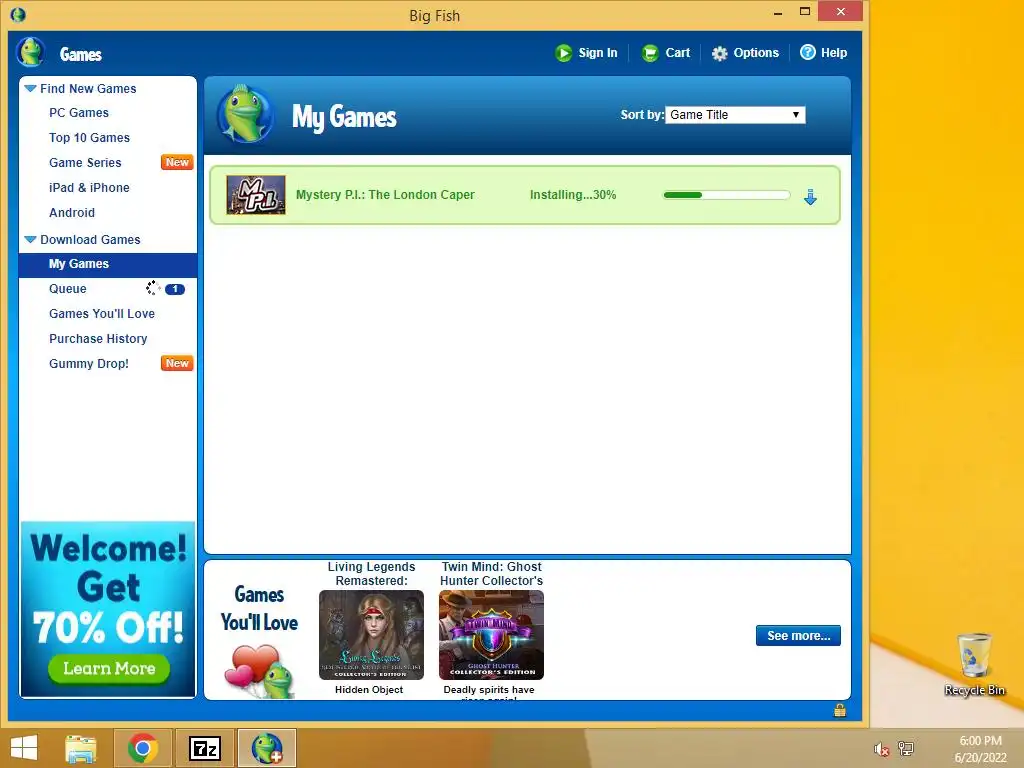This screenshot has width=1024, height=768.
Task: Click the fish mascot in My Games header
Action: [246, 114]
